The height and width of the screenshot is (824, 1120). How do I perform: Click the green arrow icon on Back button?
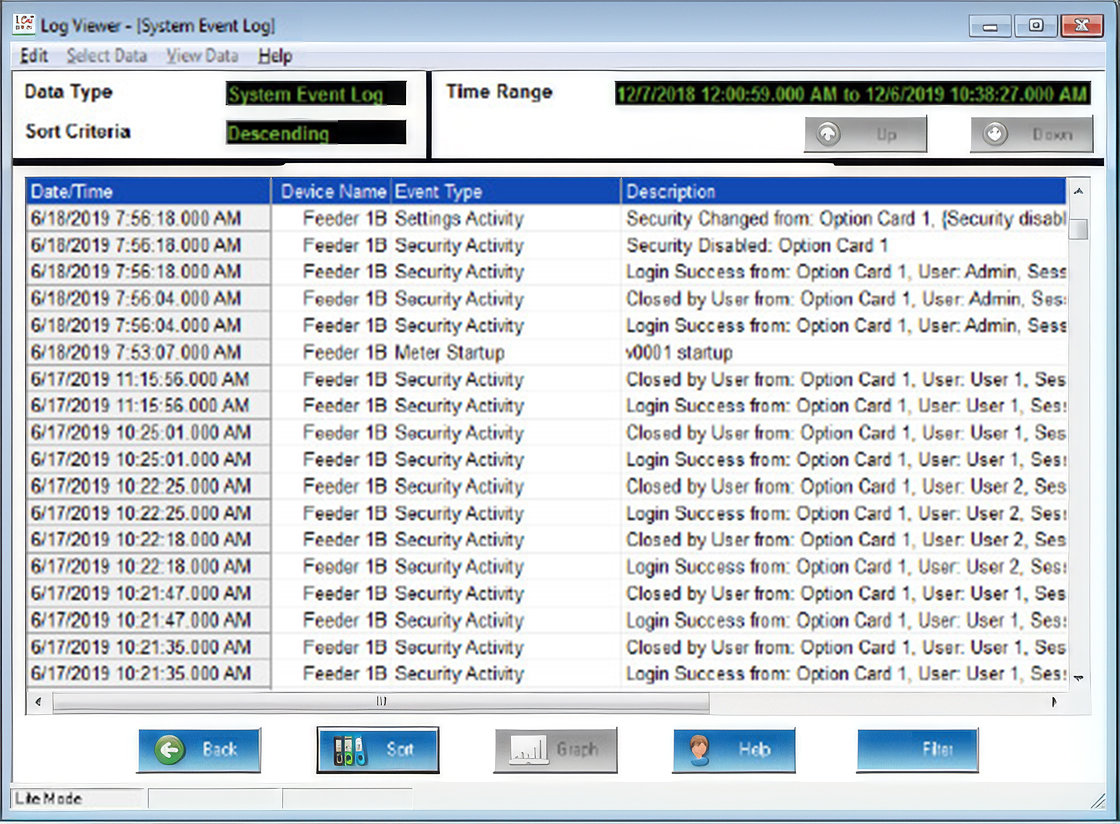tap(170, 750)
